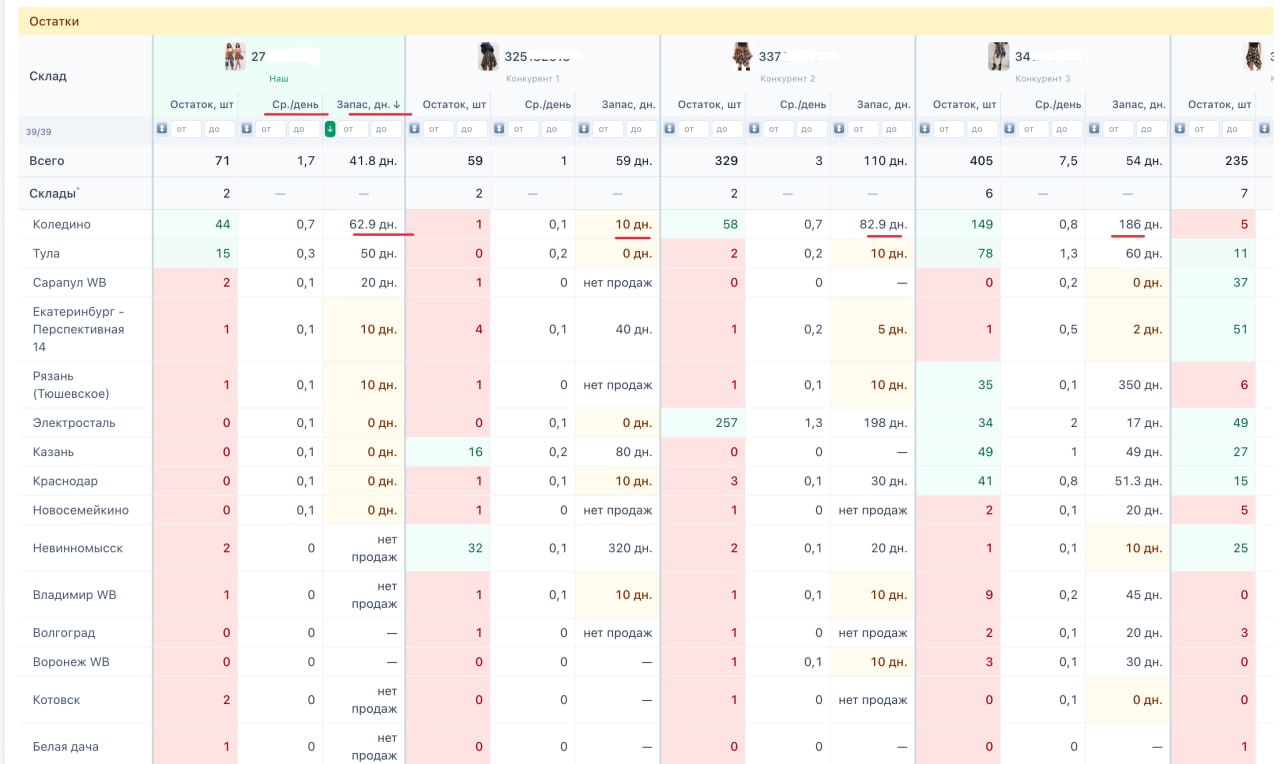Select the Электросталь warehouse row label
Viewport: 1280px width, 764px height.
point(74,423)
